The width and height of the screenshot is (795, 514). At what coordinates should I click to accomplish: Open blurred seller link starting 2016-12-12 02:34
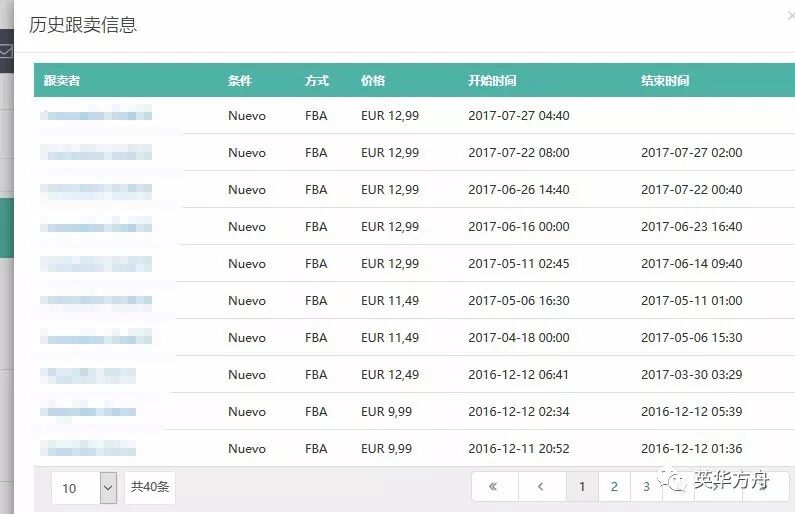tap(88, 411)
